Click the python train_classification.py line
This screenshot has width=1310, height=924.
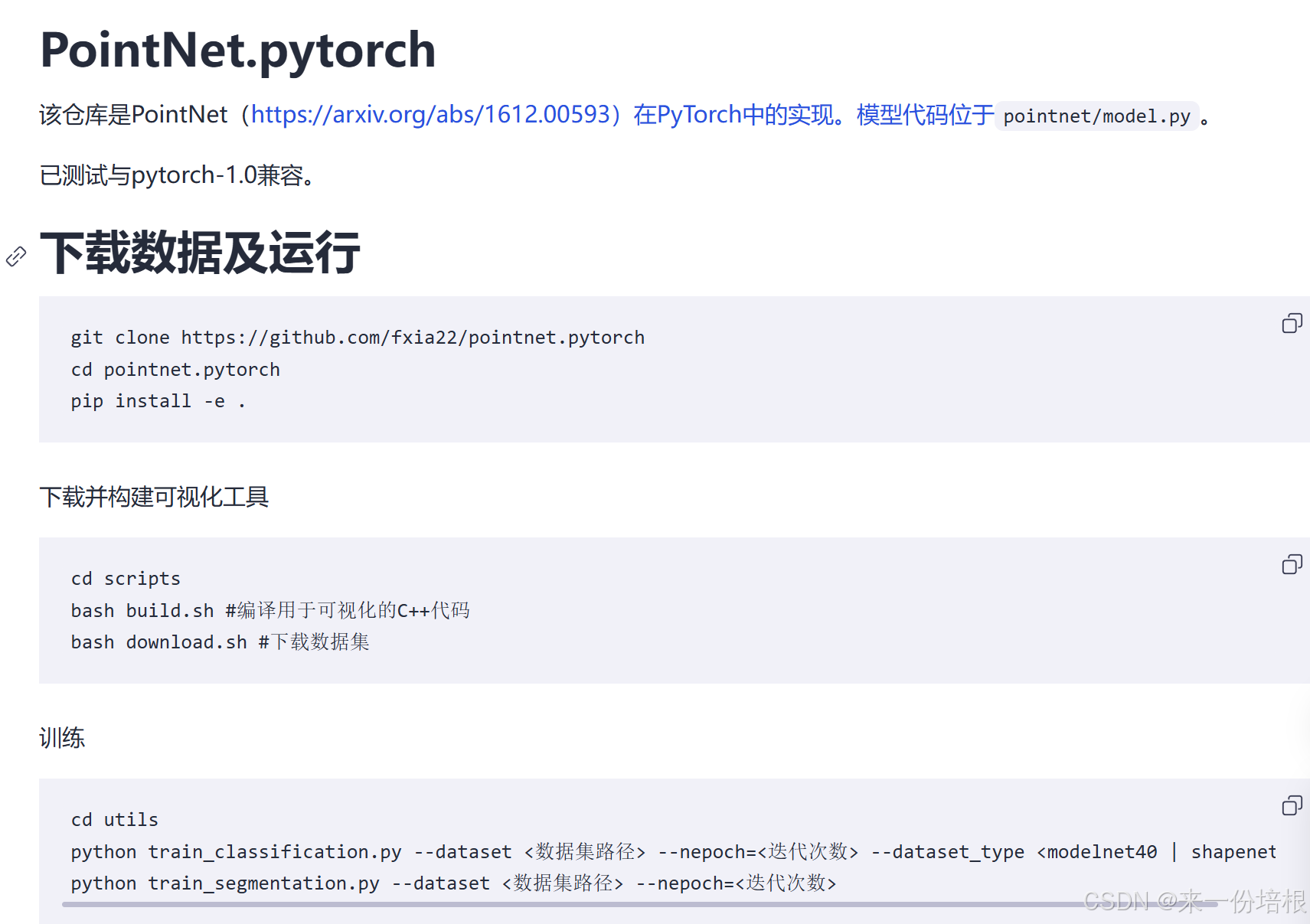pyautogui.click(x=674, y=851)
